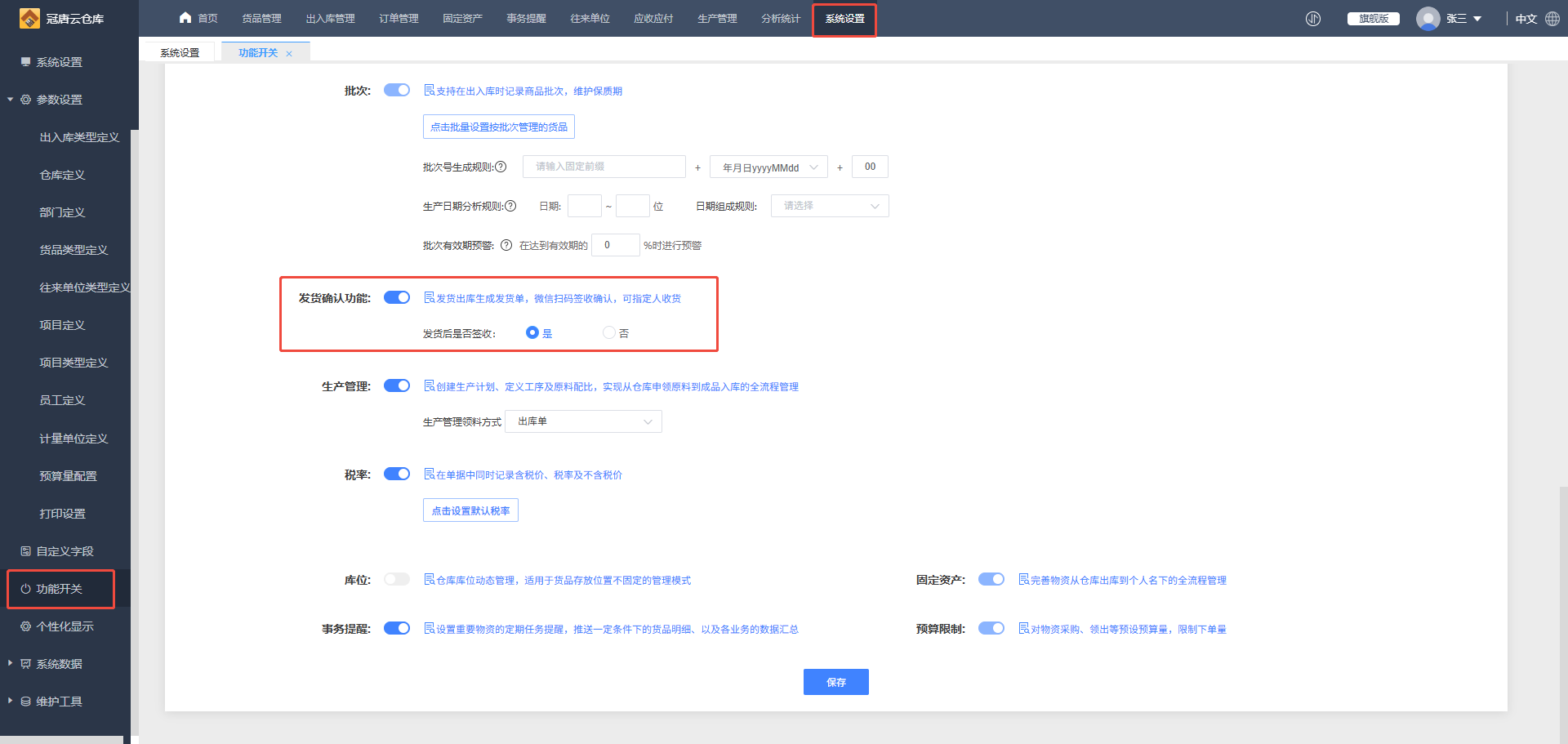This screenshot has width=1568, height=744.
Task: Click the 旗舰版 edition badge
Action: pos(1374,19)
